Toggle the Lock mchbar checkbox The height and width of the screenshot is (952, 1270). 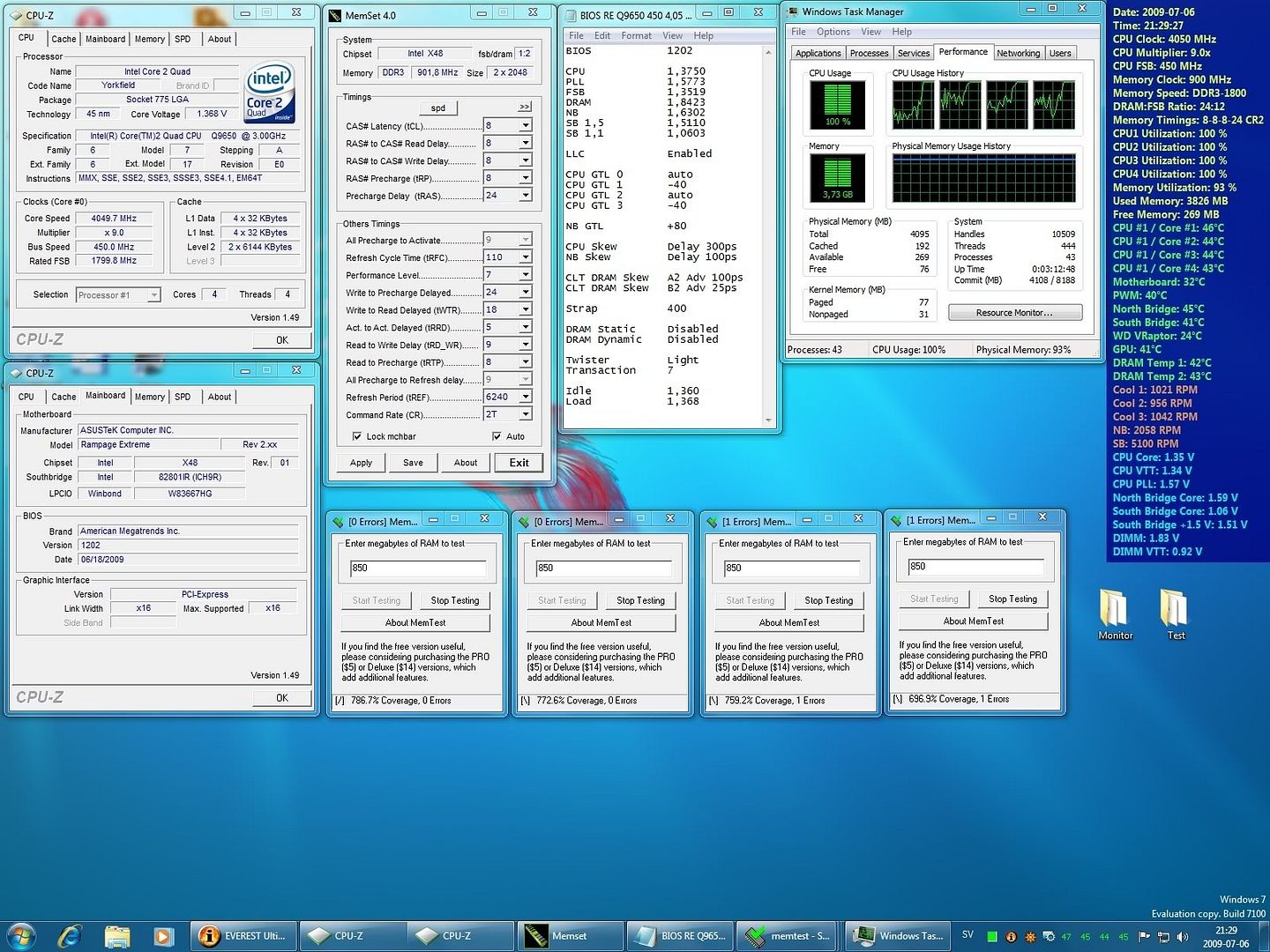coord(356,436)
